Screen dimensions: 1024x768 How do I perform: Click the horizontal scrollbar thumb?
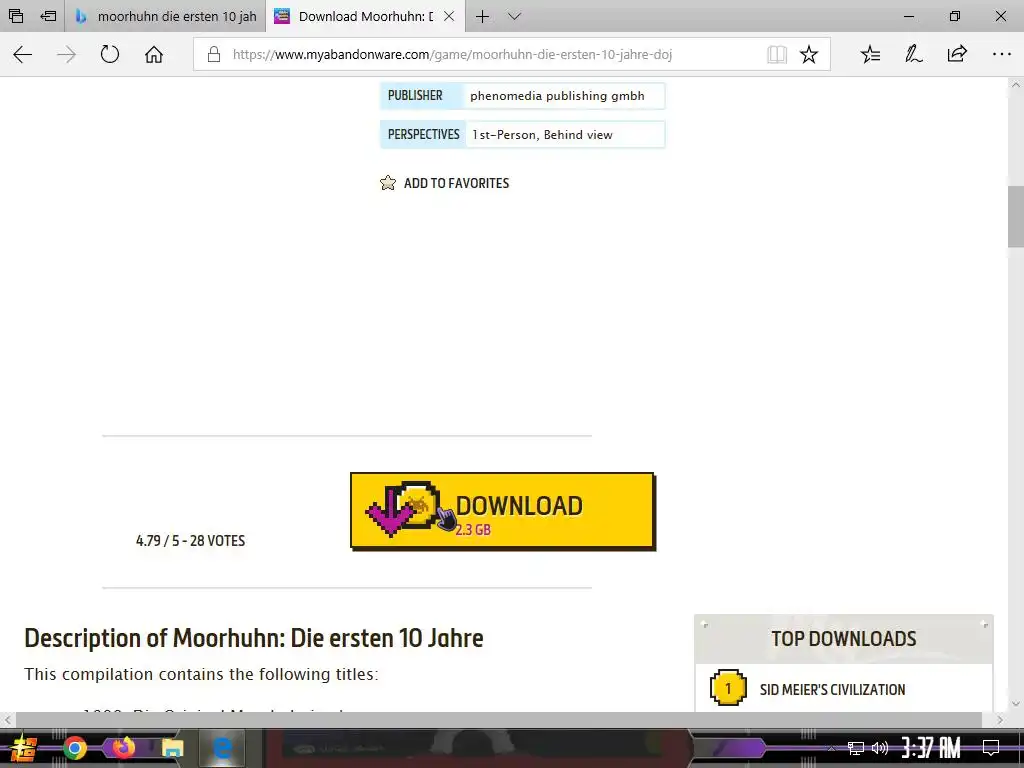[499, 720]
